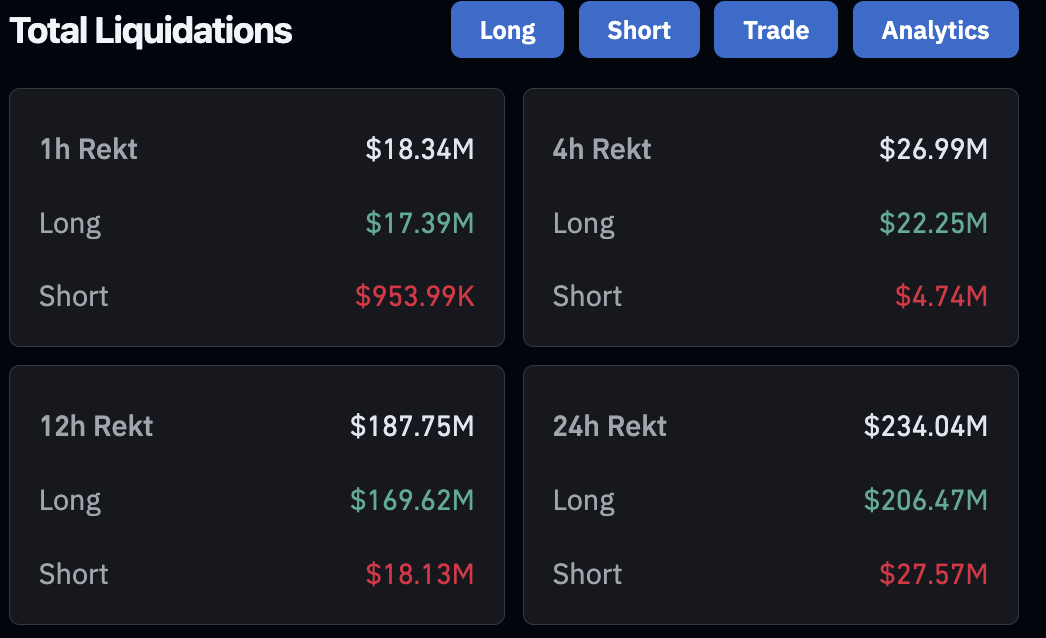The height and width of the screenshot is (638, 1046).
Task: Select the 24h Rekt label
Action: (610, 426)
